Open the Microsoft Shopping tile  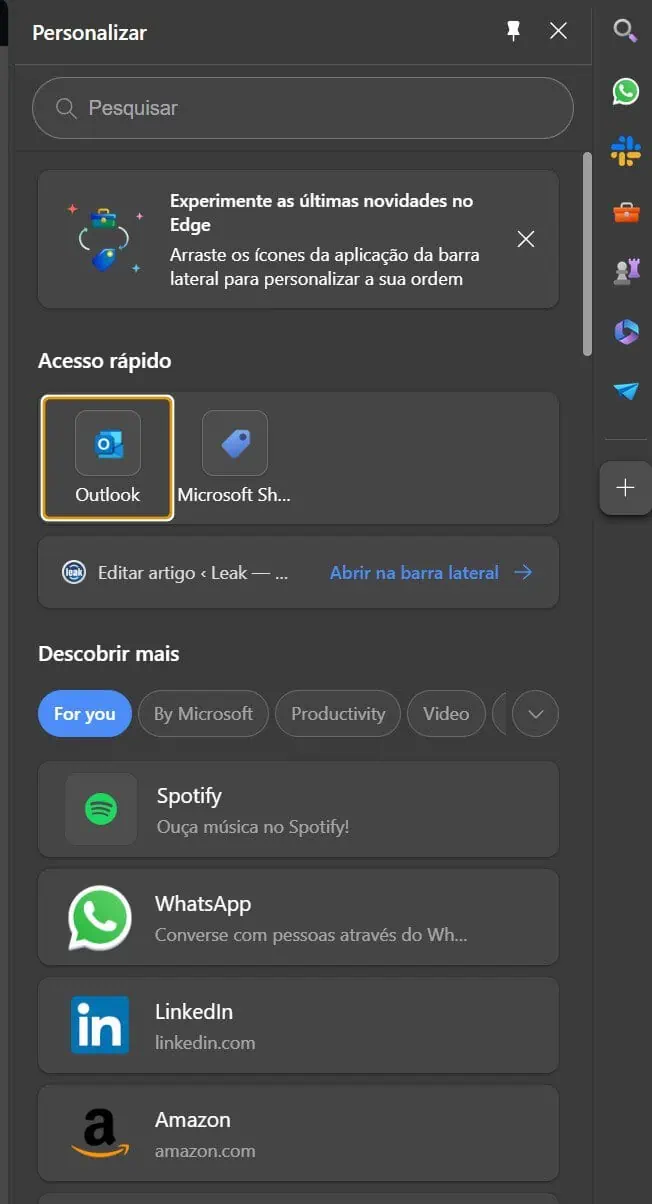coord(234,458)
